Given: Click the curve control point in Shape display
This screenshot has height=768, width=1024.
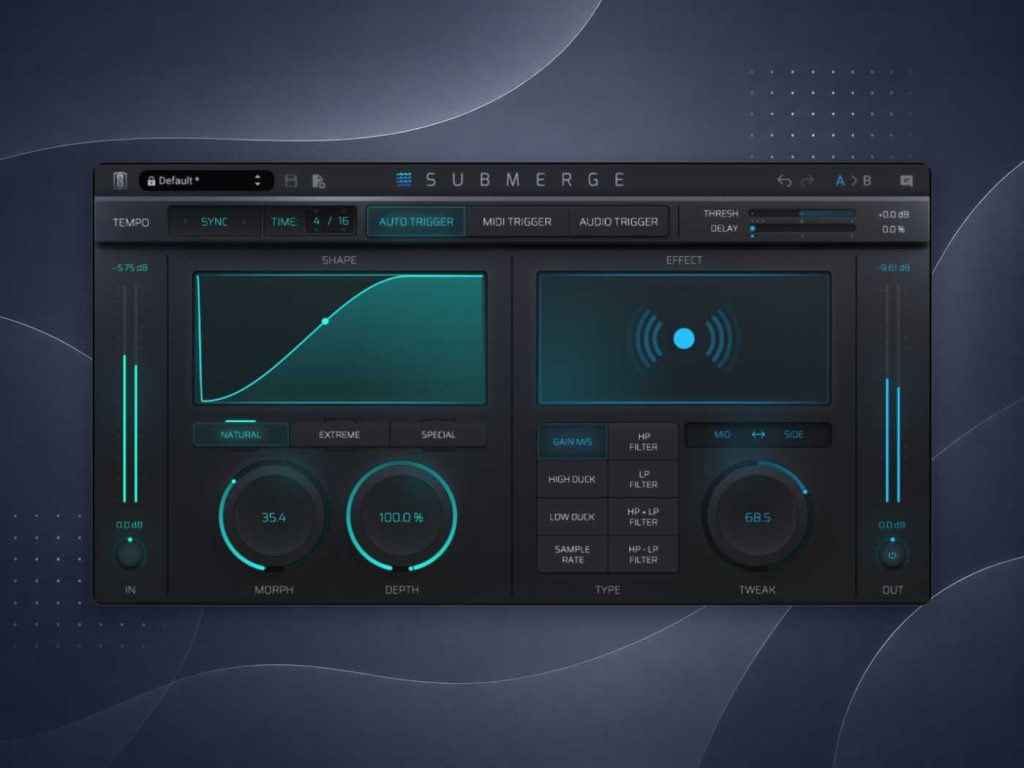Looking at the screenshot, I should click(x=325, y=321).
